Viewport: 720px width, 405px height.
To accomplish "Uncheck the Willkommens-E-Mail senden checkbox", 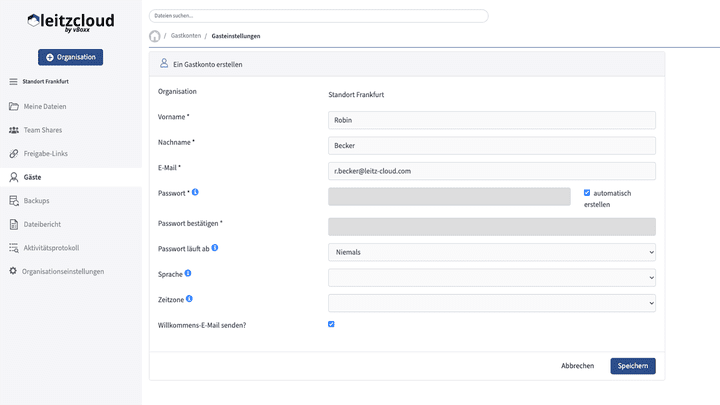I will pos(331,324).
